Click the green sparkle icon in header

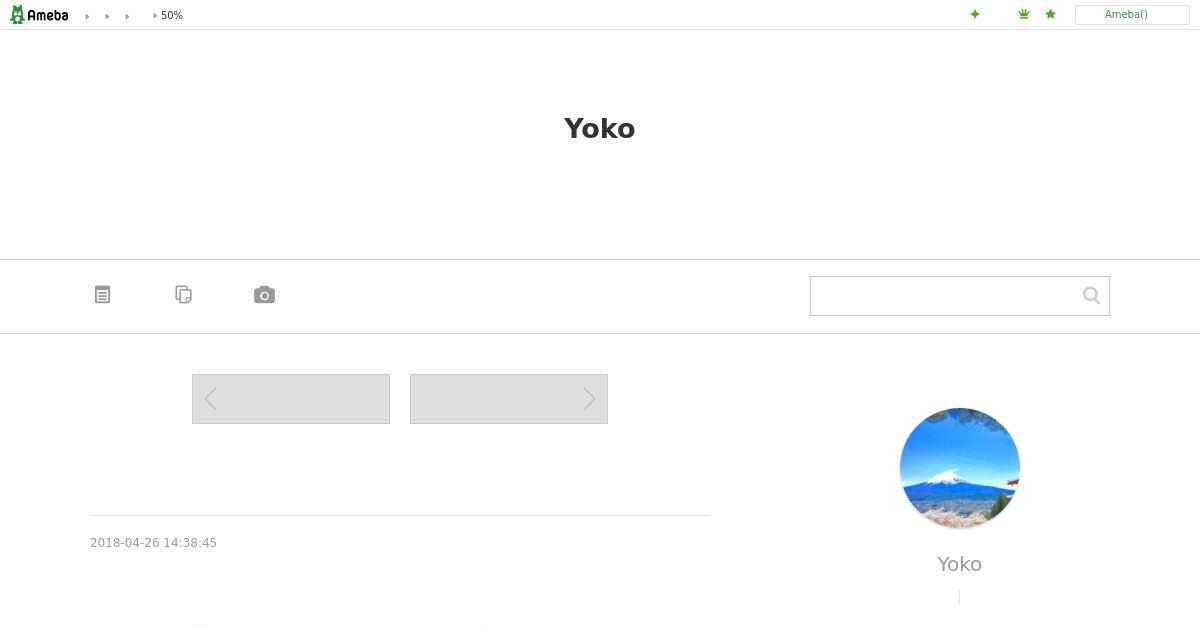pos(975,14)
